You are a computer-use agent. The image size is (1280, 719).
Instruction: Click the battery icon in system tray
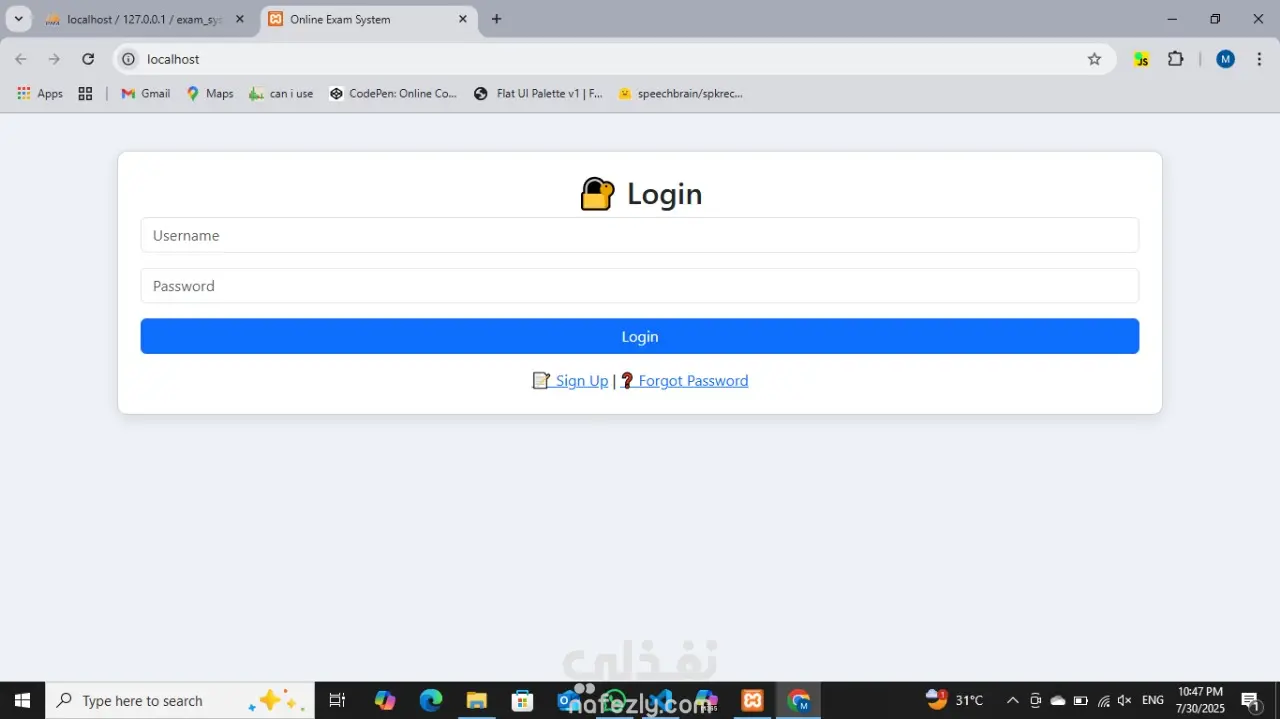point(1081,700)
